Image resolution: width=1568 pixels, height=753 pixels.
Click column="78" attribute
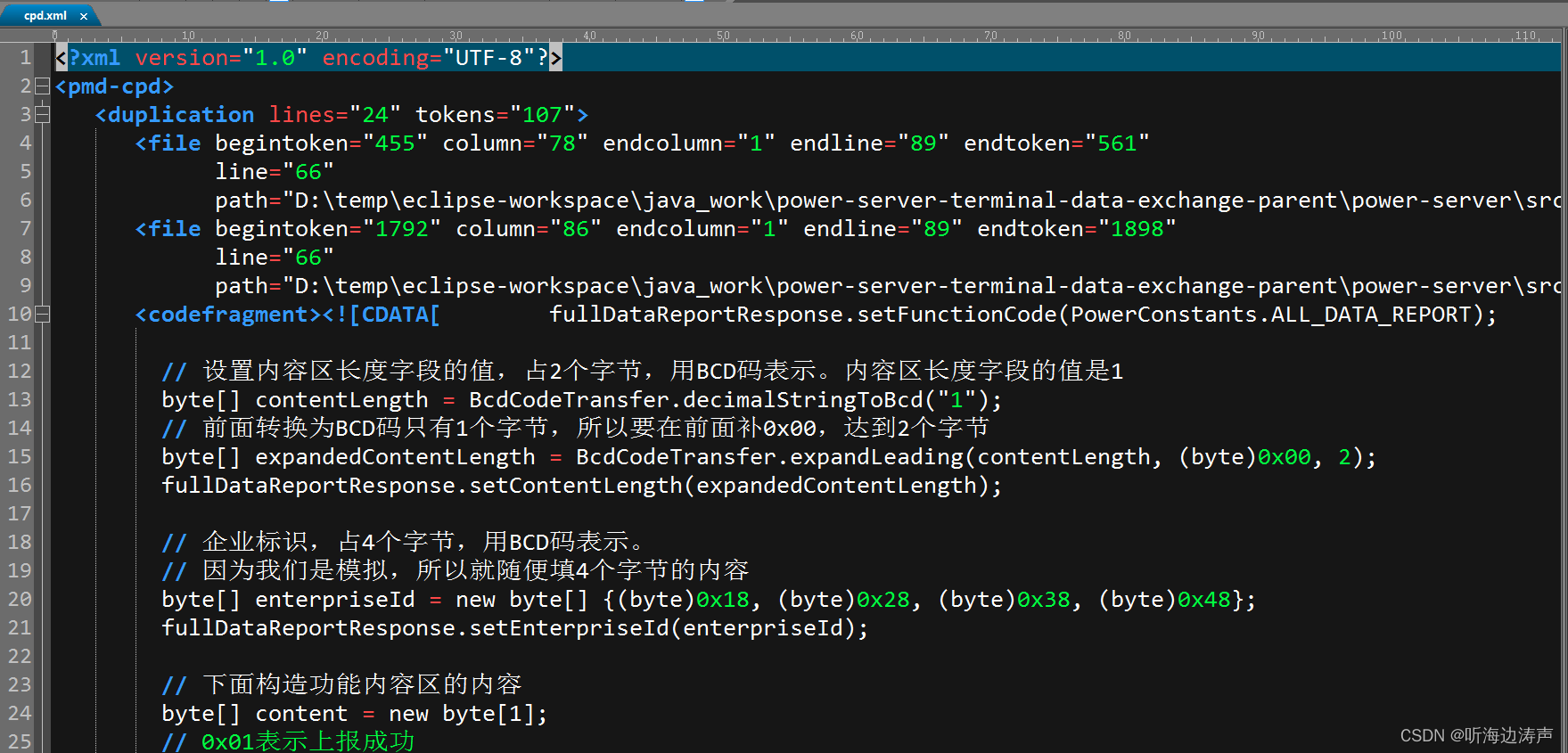[x=515, y=143]
